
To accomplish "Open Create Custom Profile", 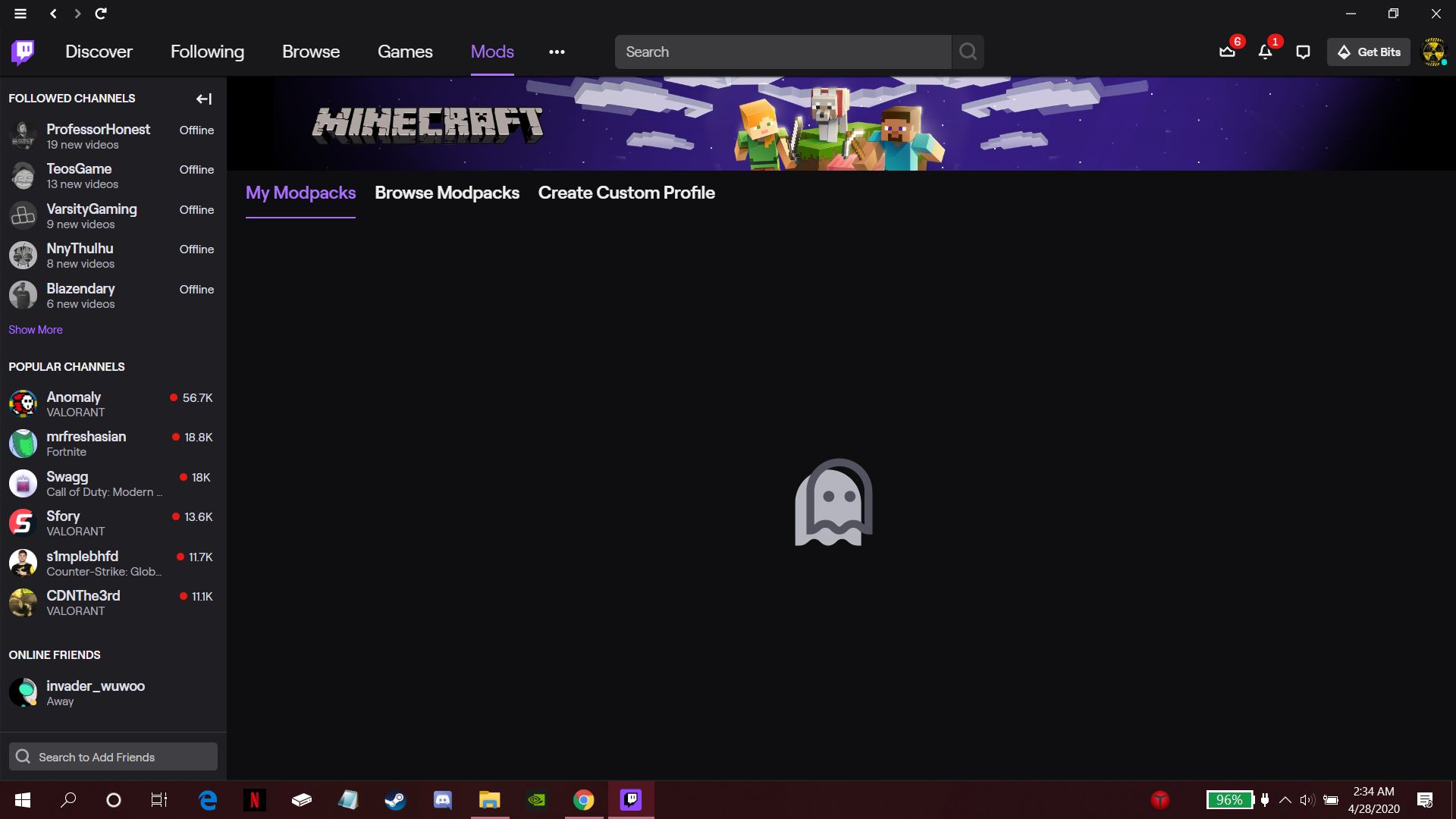I will (626, 193).
